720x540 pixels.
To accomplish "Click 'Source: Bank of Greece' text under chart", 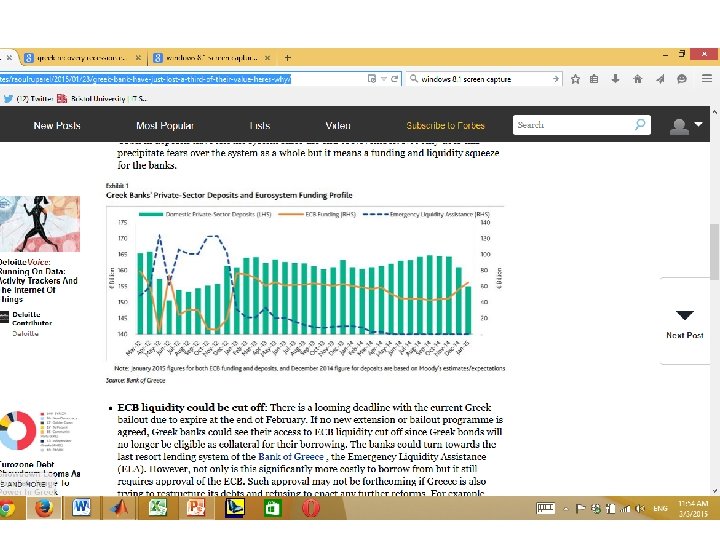I will [135, 380].
